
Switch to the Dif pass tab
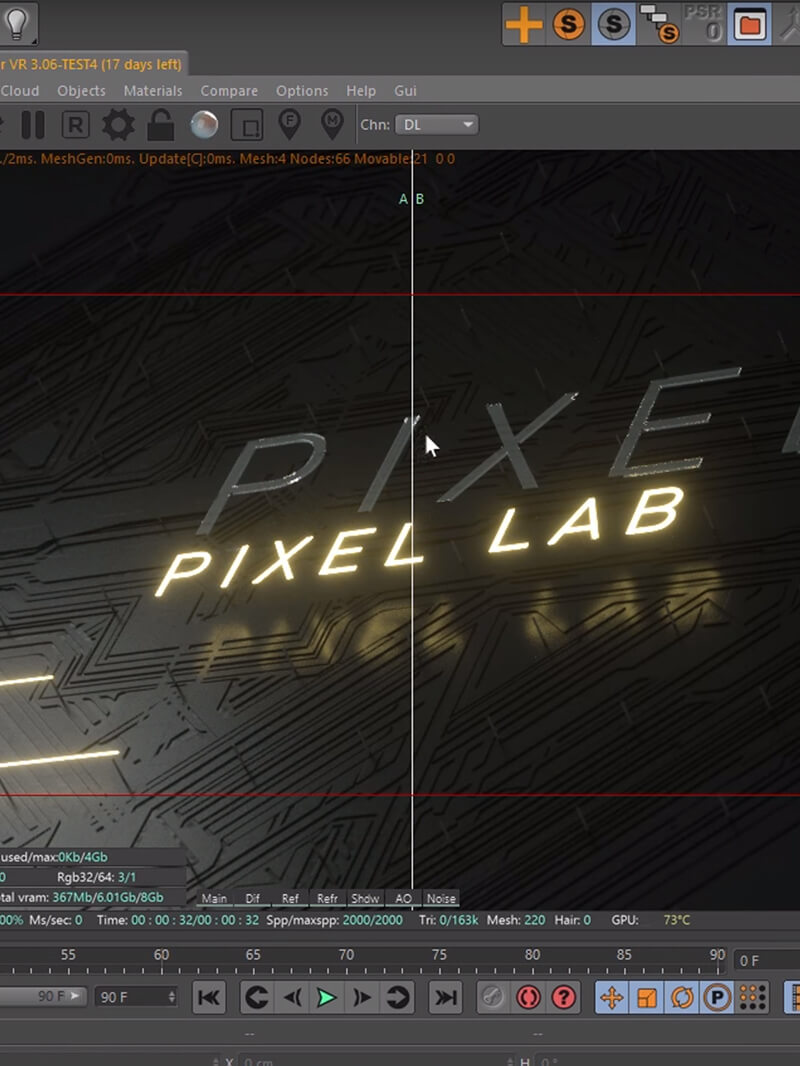pos(252,898)
